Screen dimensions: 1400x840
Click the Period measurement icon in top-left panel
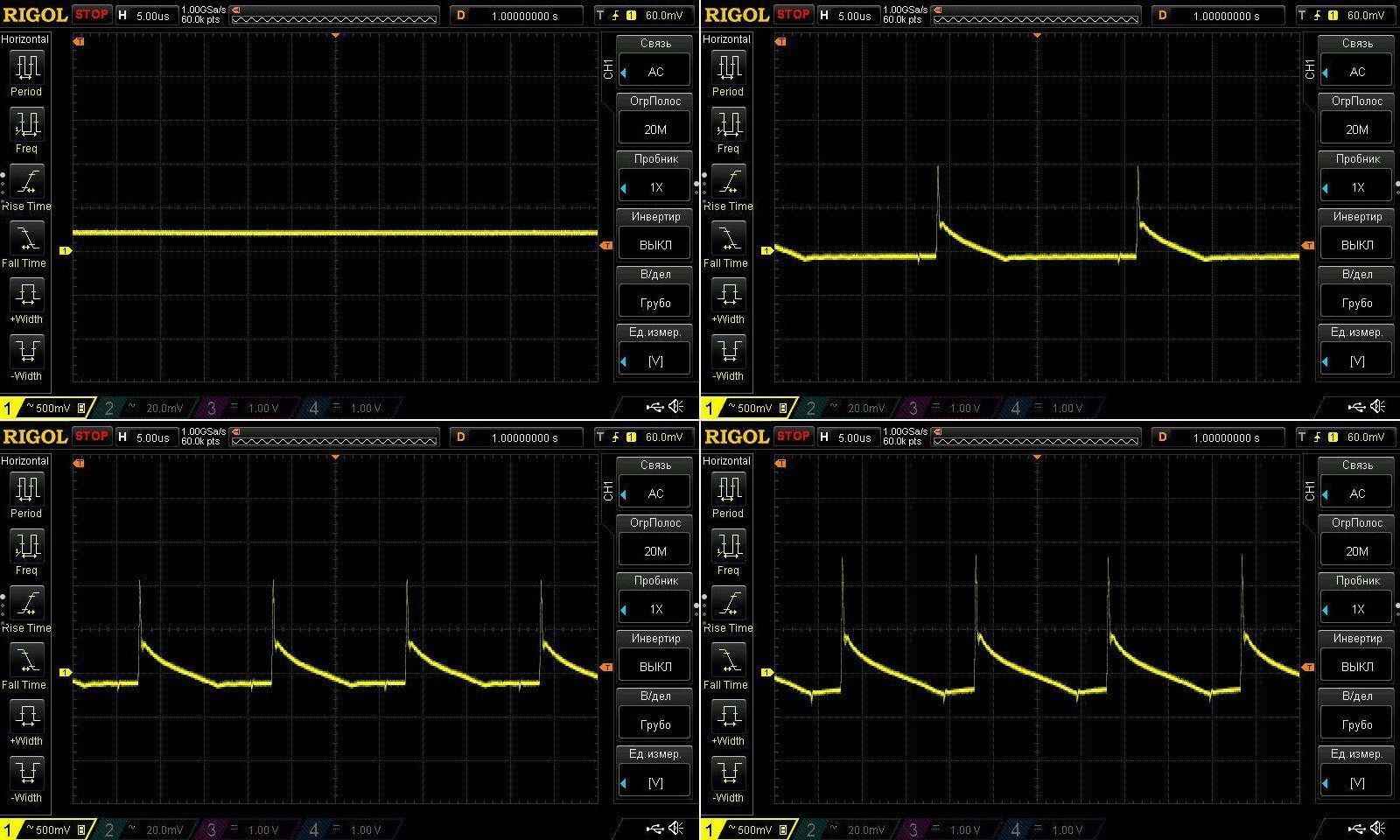point(26,67)
